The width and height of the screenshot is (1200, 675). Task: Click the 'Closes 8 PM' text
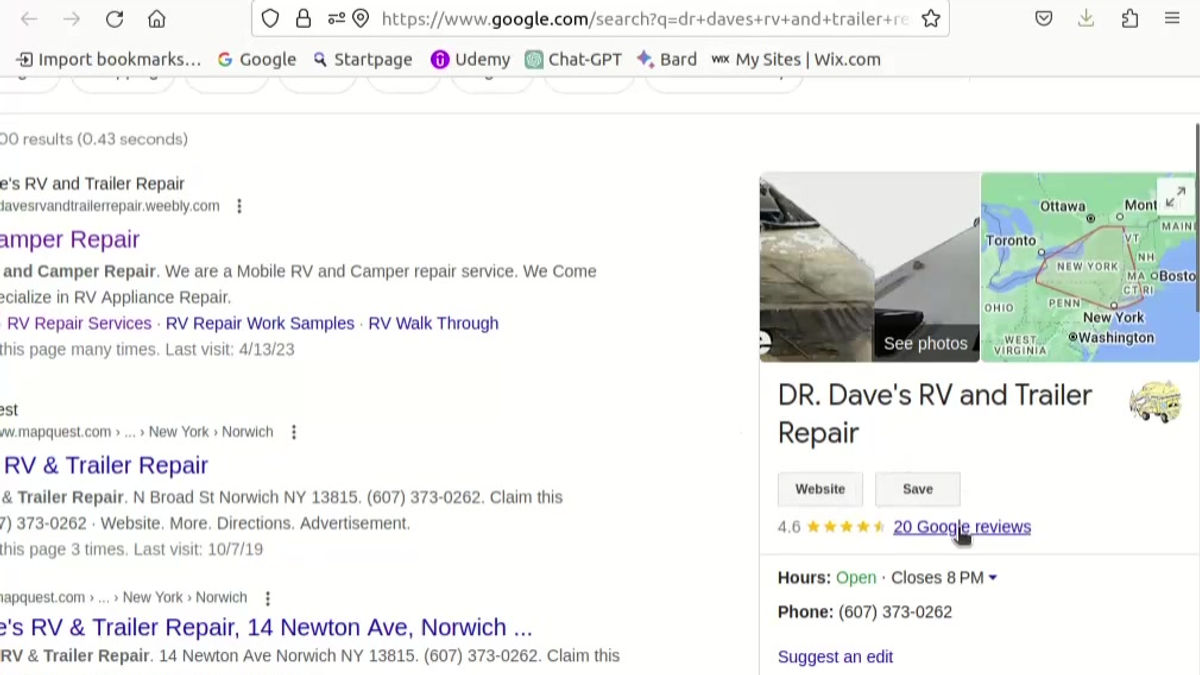pos(937,578)
